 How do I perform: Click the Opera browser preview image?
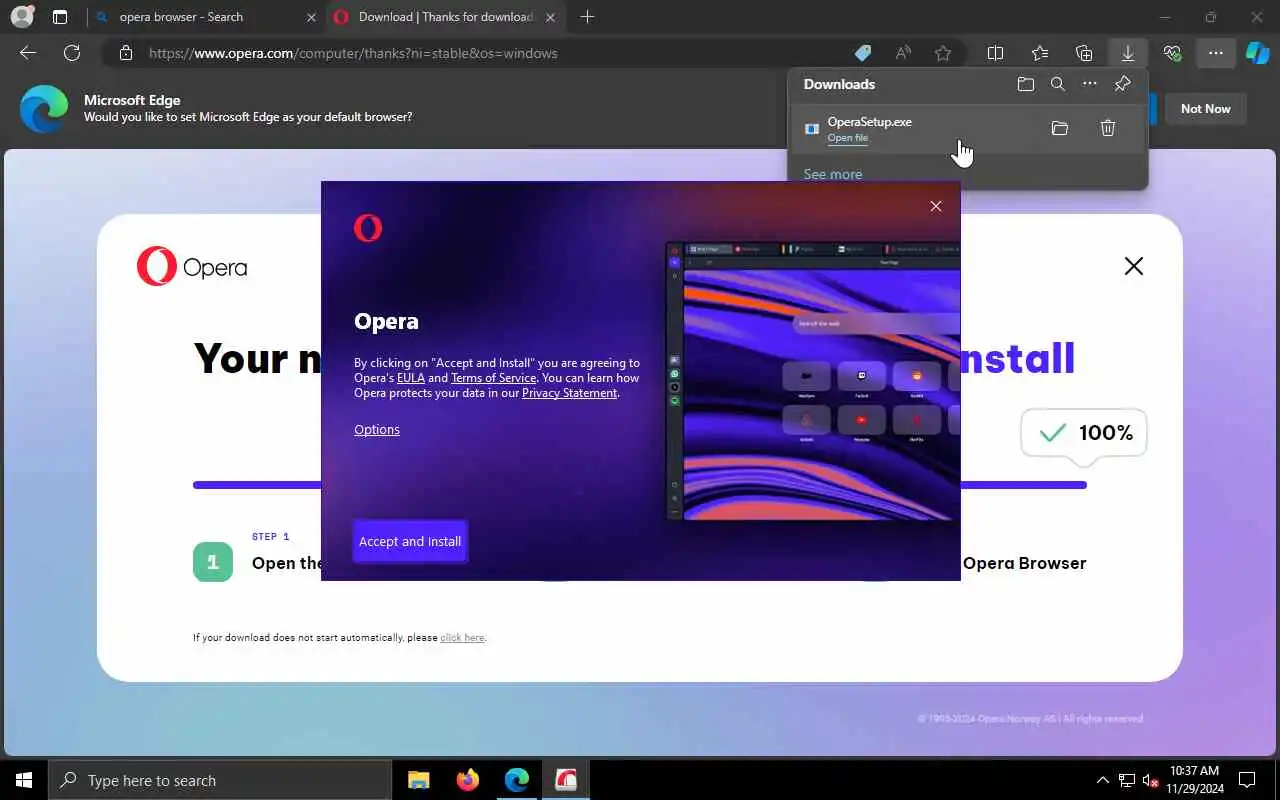[x=813, y=381]
